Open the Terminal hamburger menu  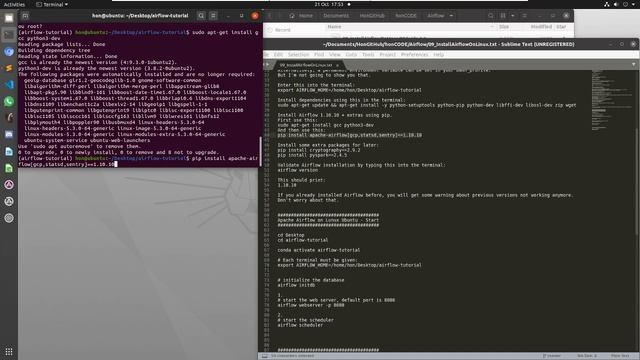click(213, 16)
